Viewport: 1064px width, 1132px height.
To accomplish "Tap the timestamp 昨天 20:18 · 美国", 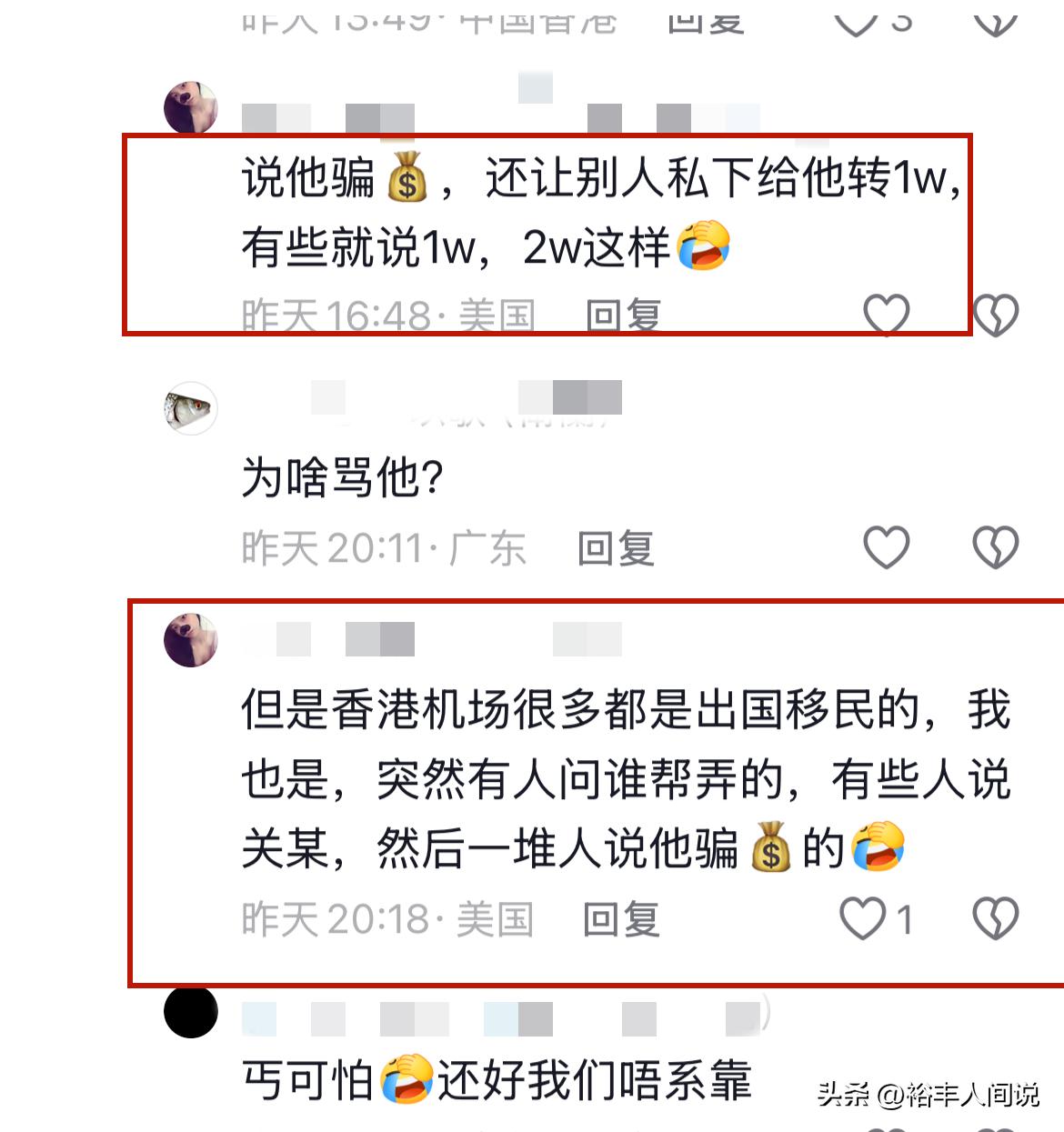I will coord(387,919).
